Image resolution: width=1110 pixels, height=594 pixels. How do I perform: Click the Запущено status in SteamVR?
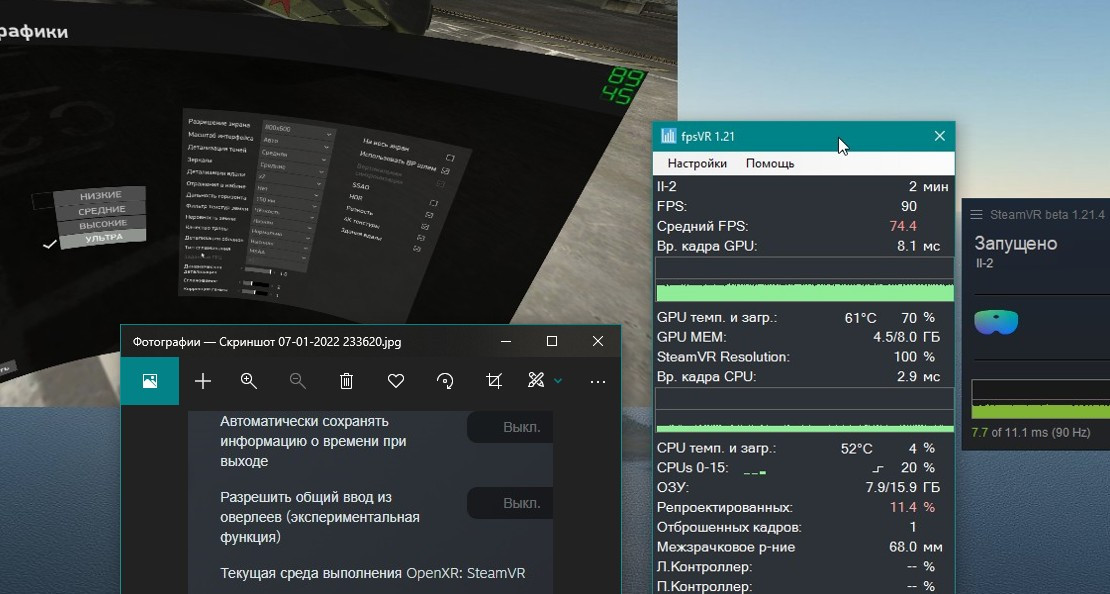pyautogui.click(x=1016, y=244)
